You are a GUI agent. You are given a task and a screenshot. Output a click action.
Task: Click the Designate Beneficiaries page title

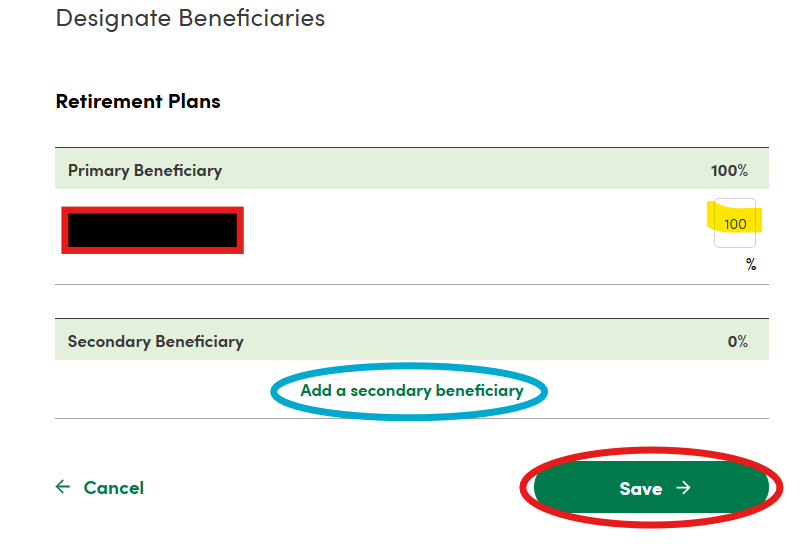coord(190,18)
